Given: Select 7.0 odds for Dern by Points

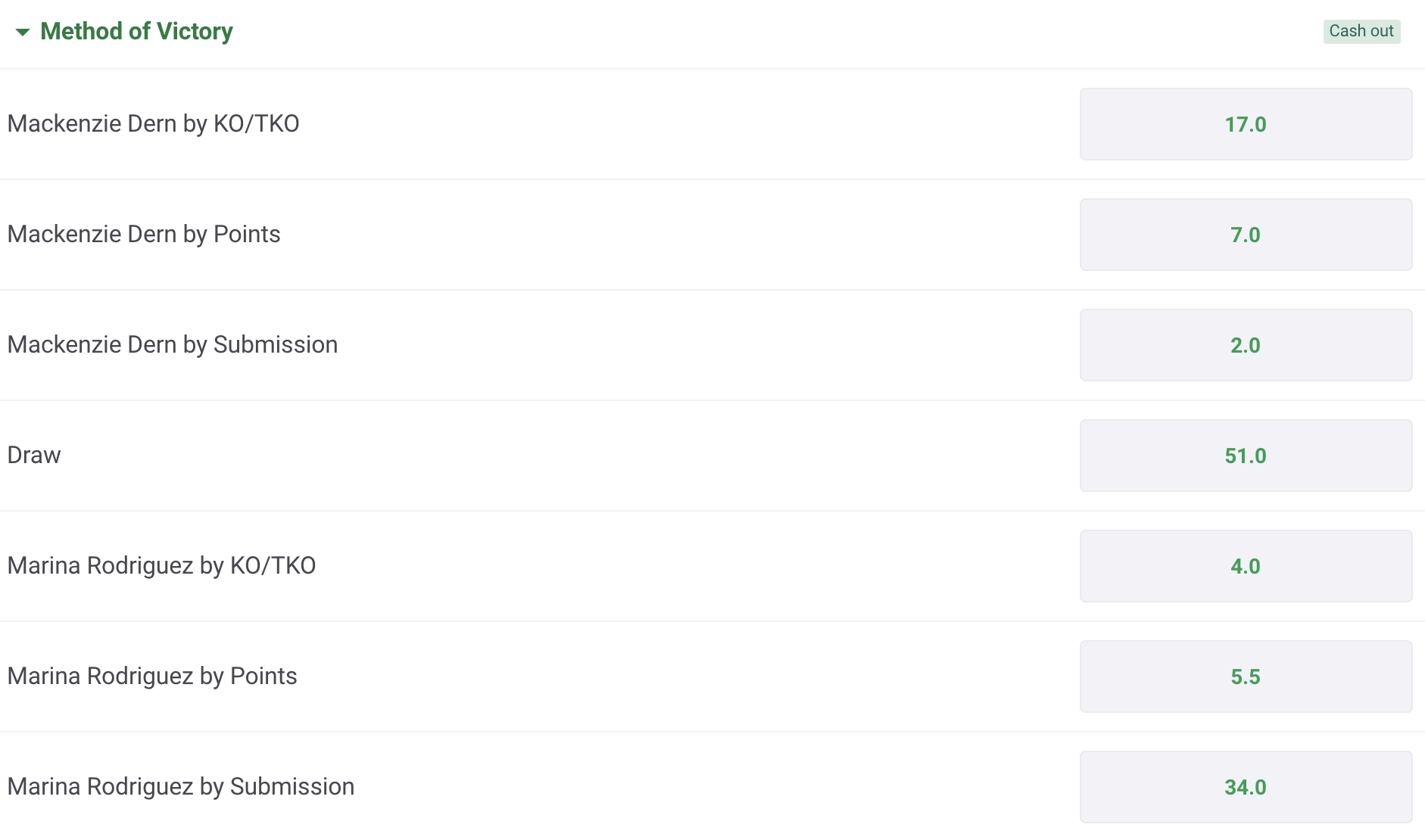Looking at the screenshot, I should point(1246,235).
